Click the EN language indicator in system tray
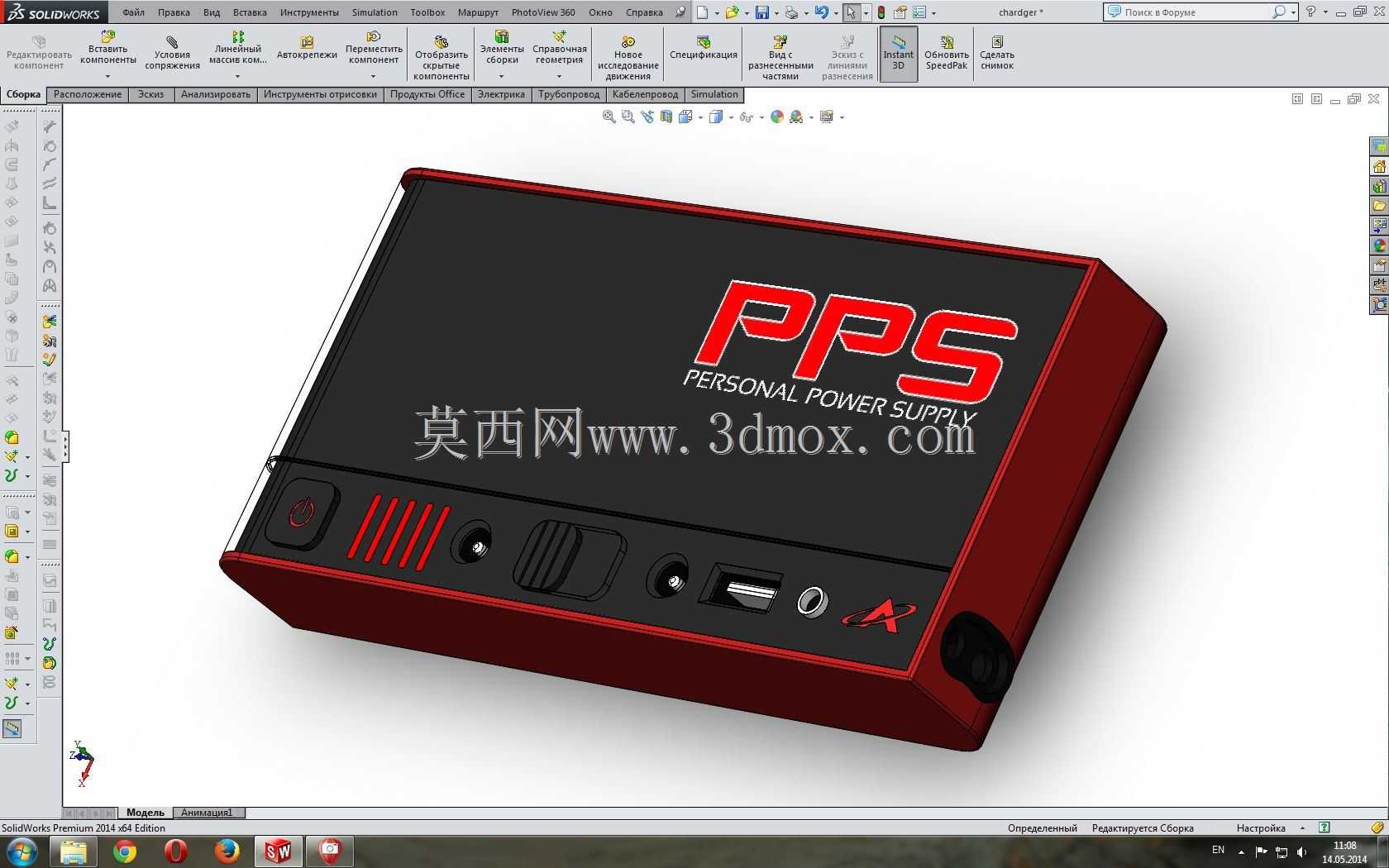The width and height of the screenshot is (1389, 868). point(1218,850)
